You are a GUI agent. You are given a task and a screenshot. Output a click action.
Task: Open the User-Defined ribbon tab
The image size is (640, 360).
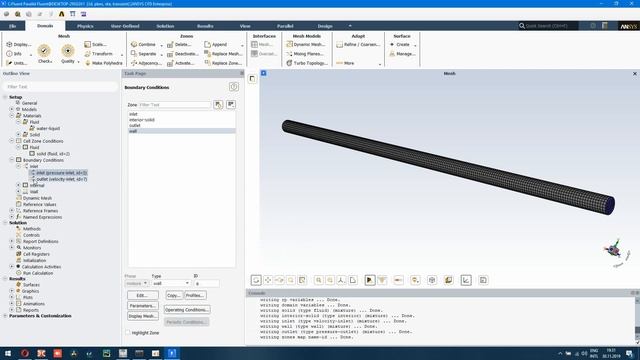125,26
